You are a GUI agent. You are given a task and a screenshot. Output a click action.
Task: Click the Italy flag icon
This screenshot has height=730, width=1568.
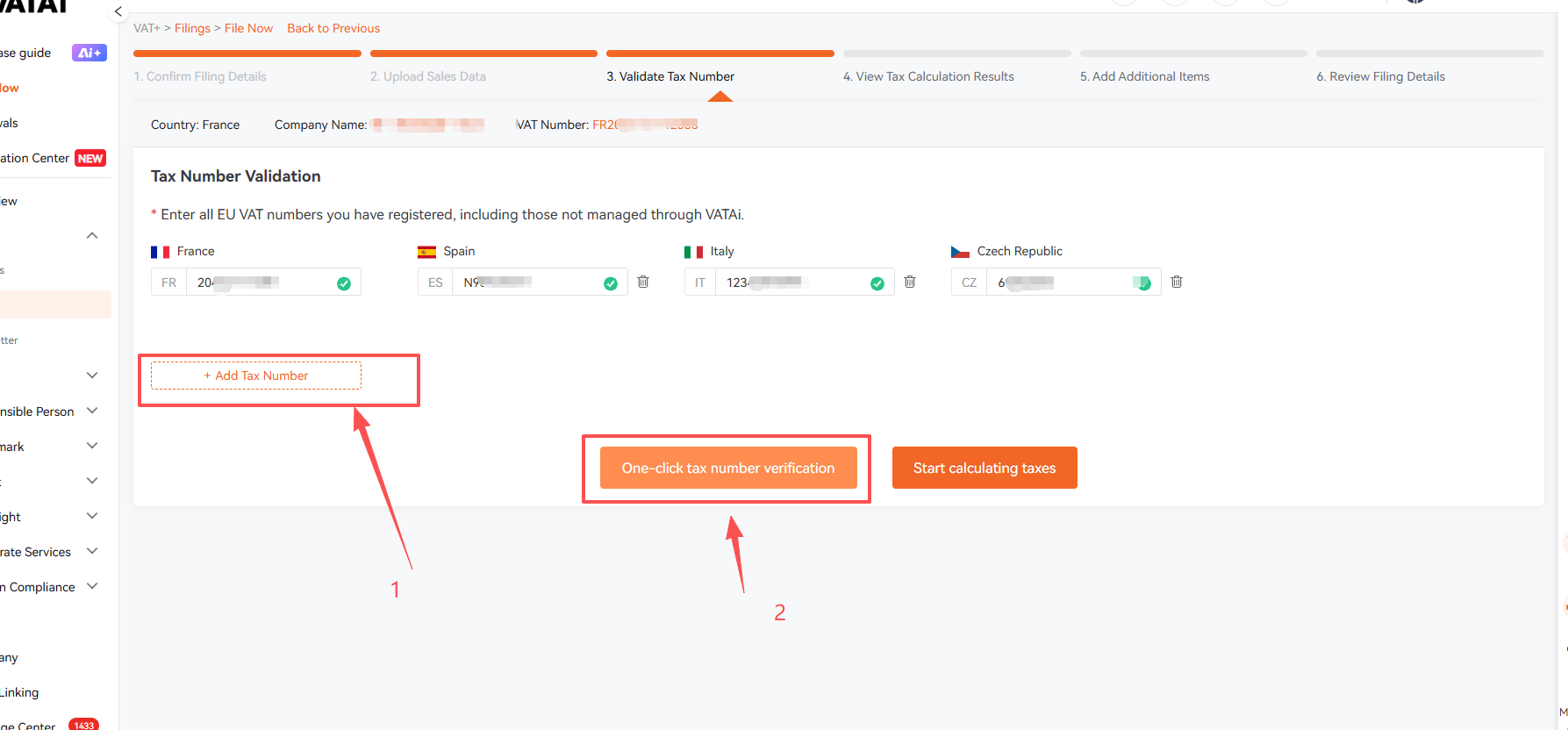point(693,252)
